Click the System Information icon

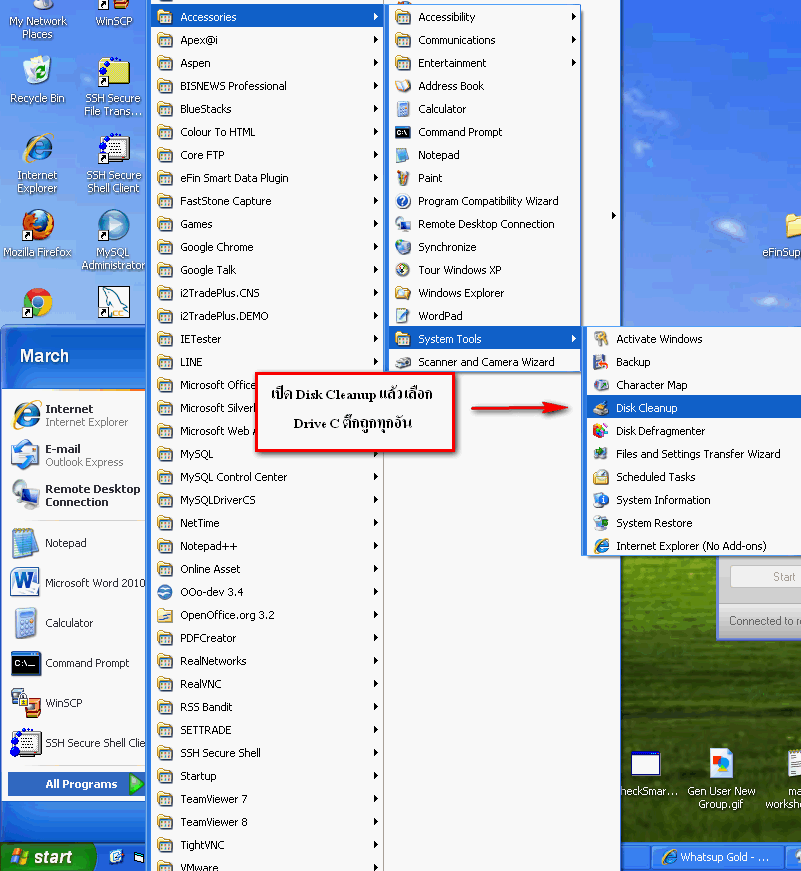point(600,500)
